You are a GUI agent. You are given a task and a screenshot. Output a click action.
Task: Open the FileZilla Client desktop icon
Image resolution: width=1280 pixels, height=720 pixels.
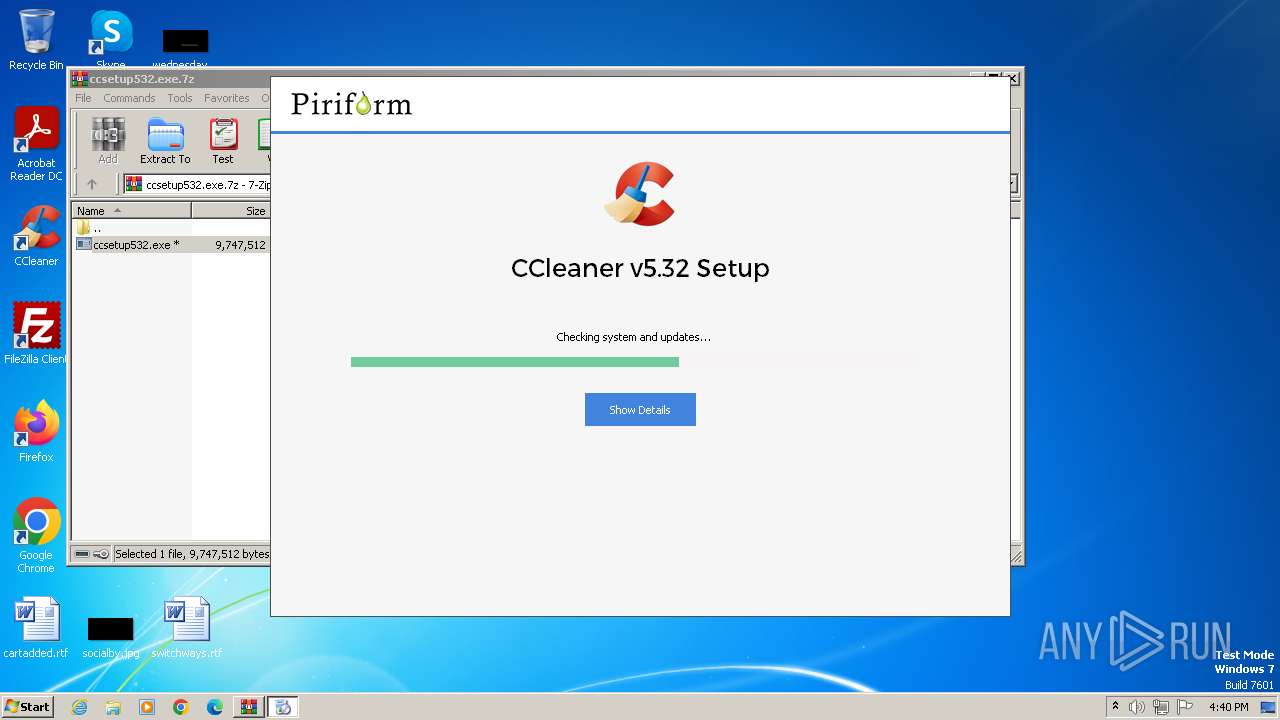pos(36,333)
